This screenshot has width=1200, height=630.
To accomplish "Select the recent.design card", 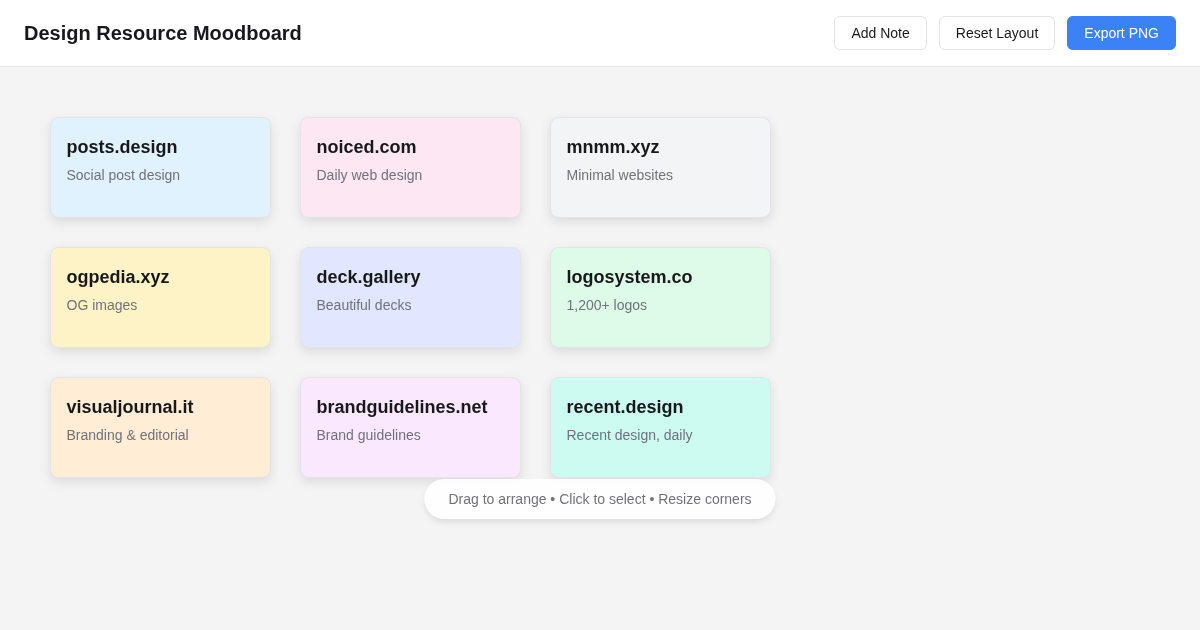I will click(660, 428).
